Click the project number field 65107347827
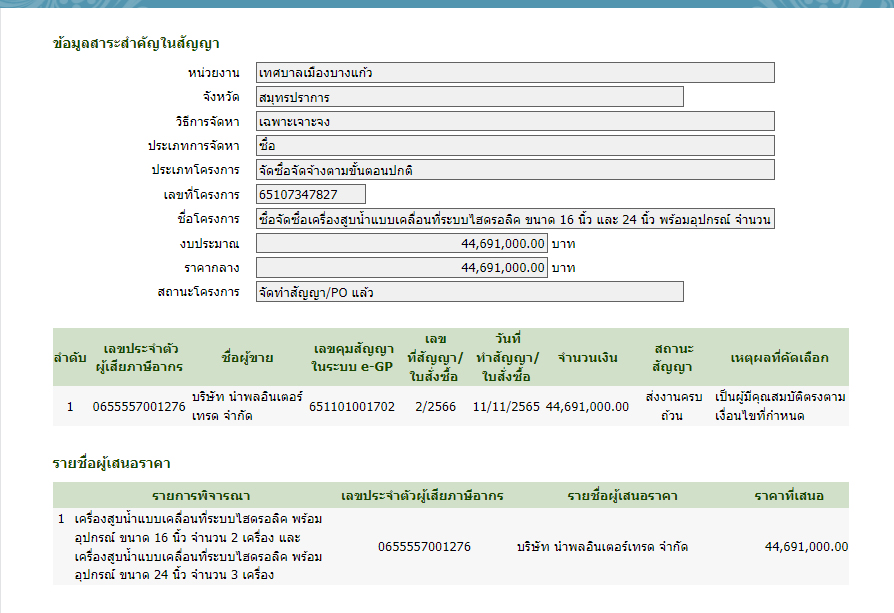894x613 pixels. [x=310, y=194]
